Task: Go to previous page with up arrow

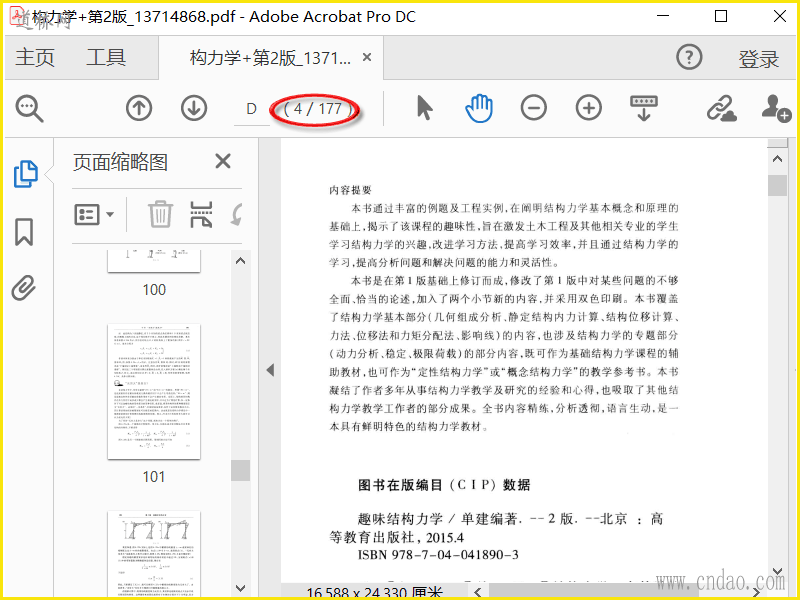Action: pos(139,108)
